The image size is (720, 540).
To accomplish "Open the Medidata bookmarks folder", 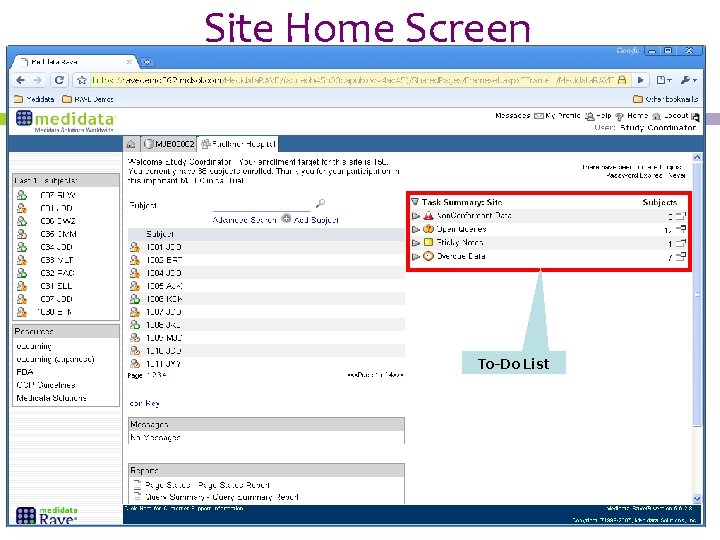I will click(34, 99).
